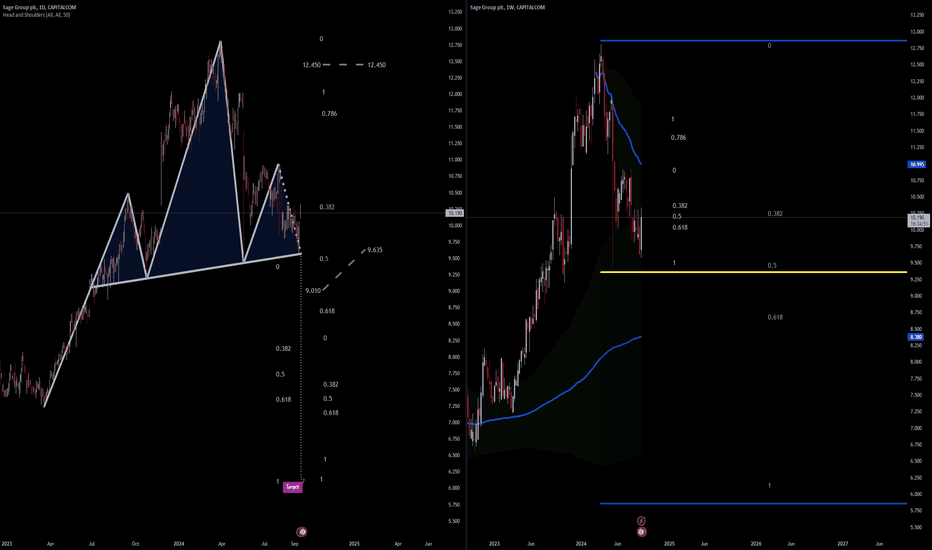Click the 13.250 price on left chart scale
Screen dimensions: 932x550
(455, 12)
